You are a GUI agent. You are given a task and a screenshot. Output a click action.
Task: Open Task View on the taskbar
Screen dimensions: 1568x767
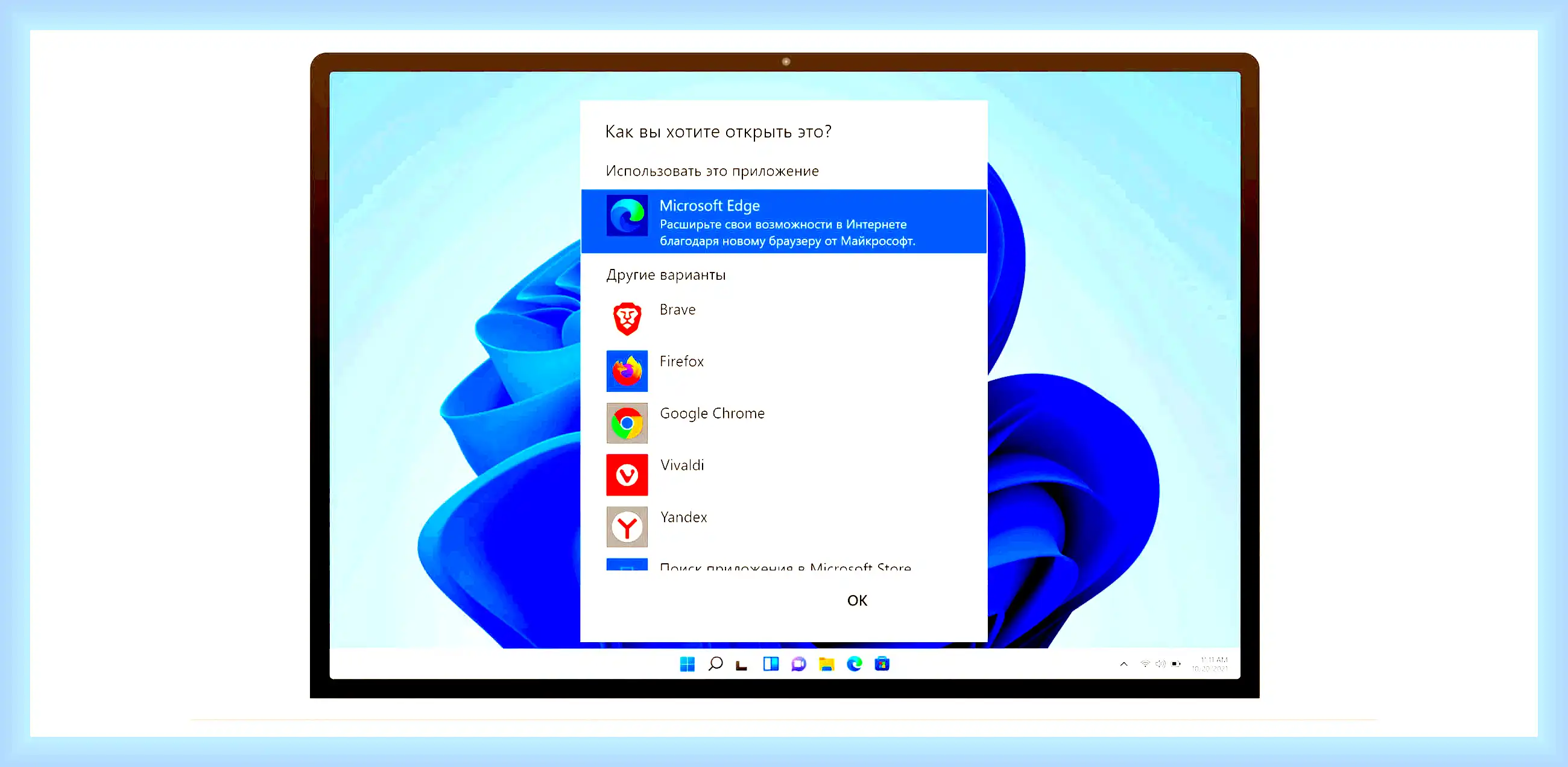tap(741, 664)
